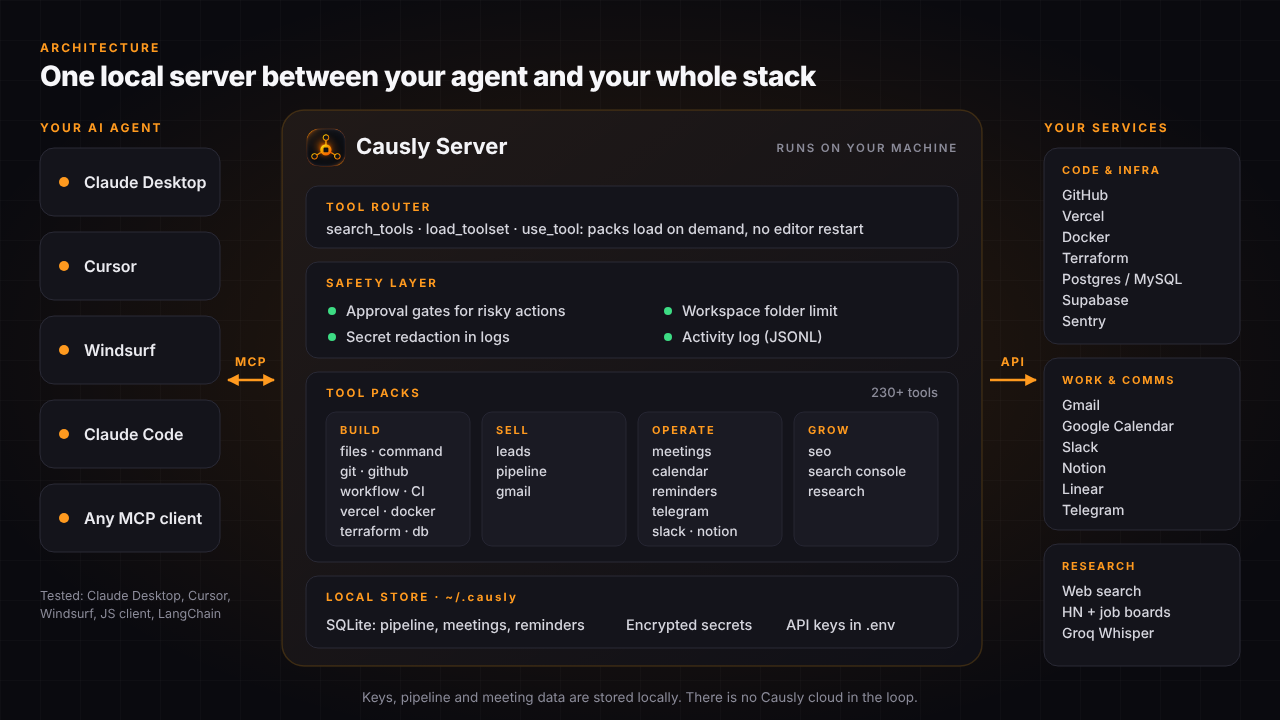Click "Workspace folder limit" in Safety Layer
Screen dimensions: 1280x720
point(760,311)
